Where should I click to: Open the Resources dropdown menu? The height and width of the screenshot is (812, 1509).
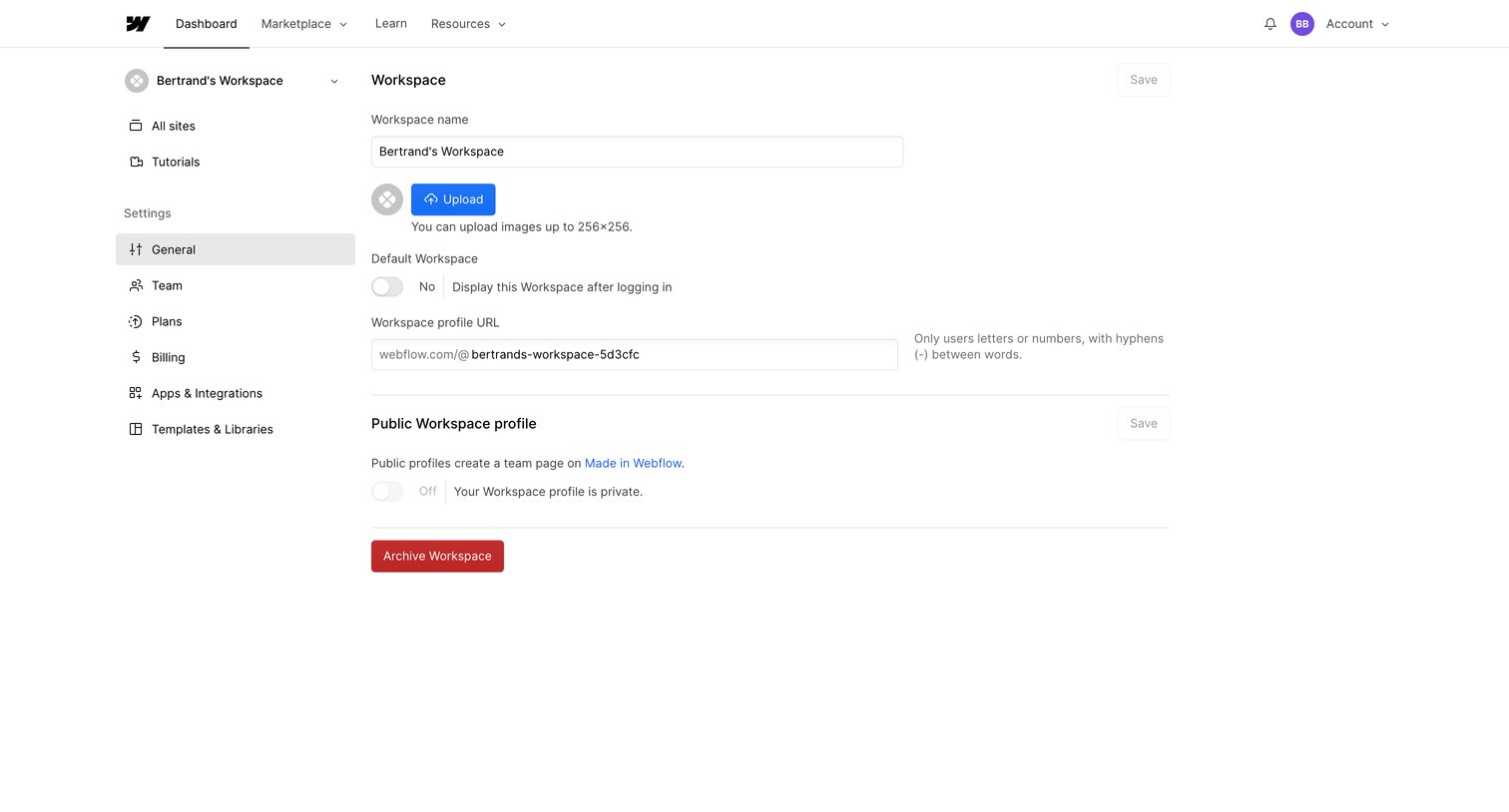point(468,24)
